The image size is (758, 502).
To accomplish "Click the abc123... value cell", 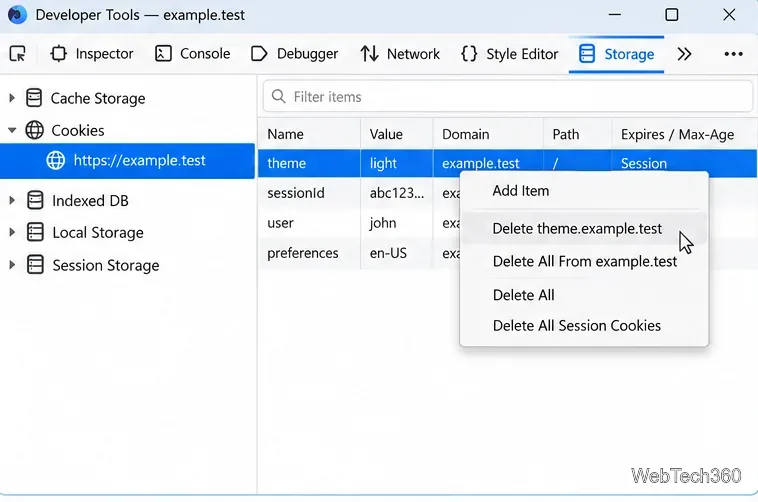I will 396,193.
